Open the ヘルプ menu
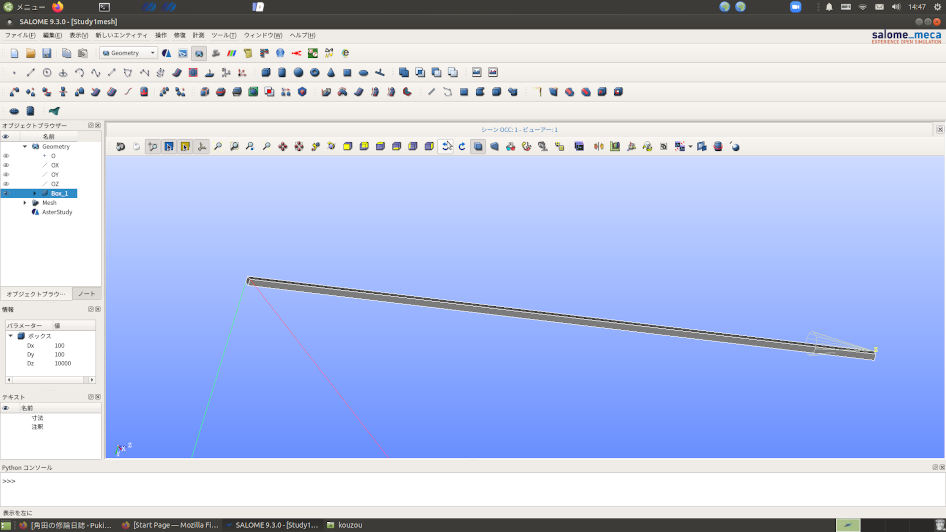The image size is (946, 532). [x=302, y=36]
